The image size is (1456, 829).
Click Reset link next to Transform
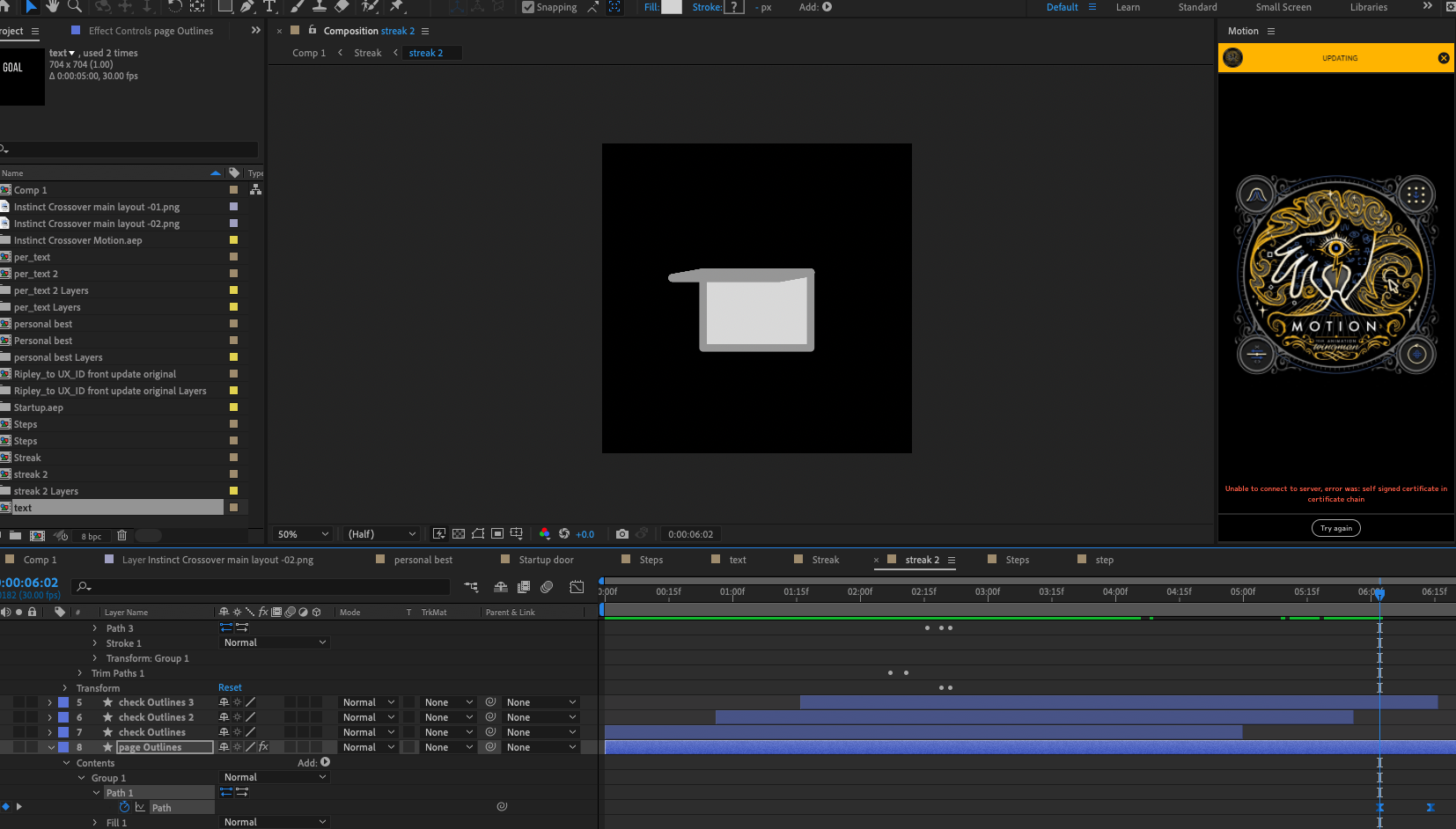230,688
